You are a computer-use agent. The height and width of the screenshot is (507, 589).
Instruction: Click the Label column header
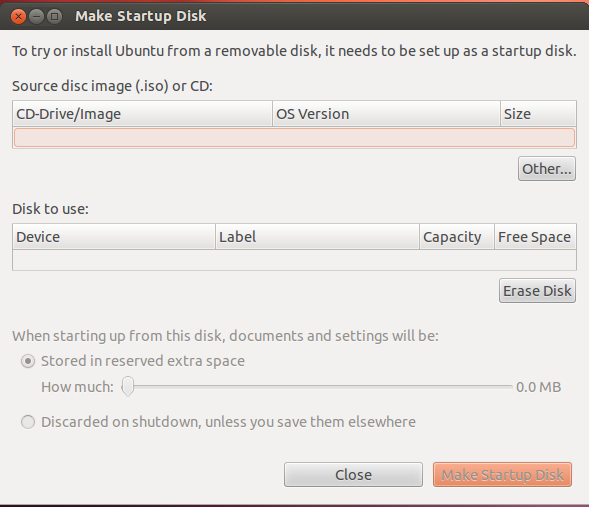pyautogui.click(x=317, y=237)
